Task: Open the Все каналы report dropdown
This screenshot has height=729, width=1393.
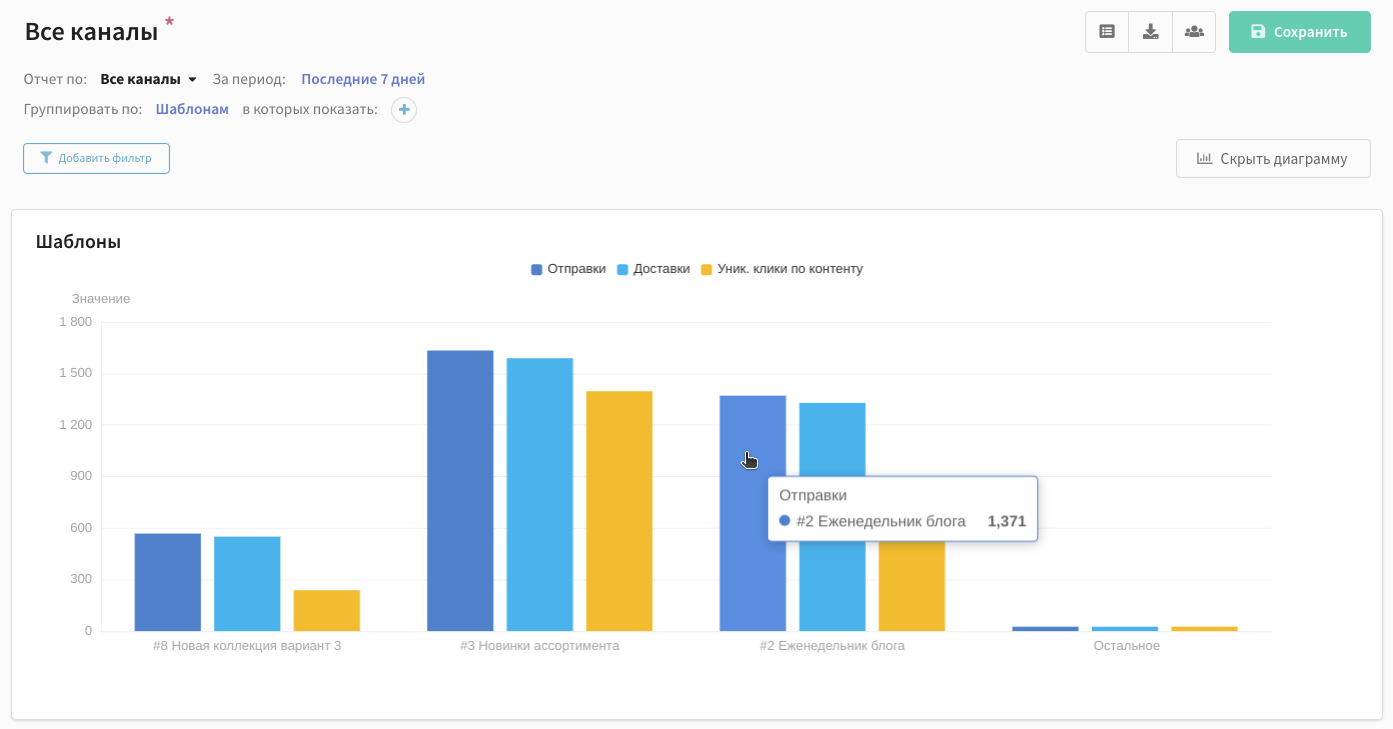Action: [147, 78]
